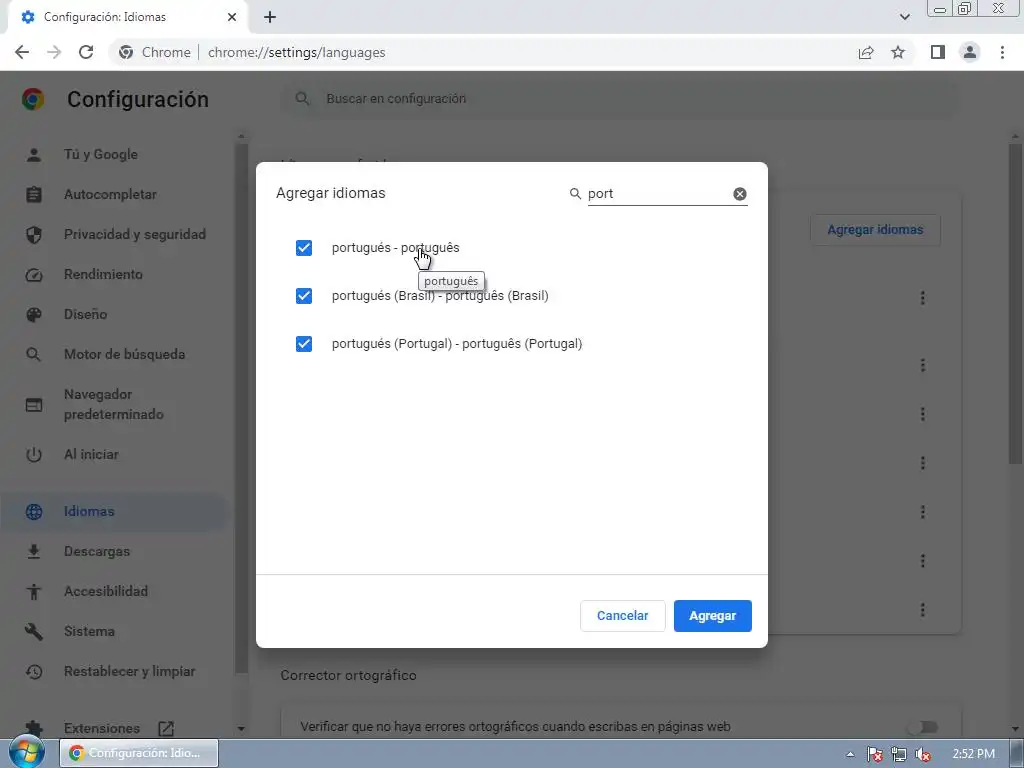
Task: Click the Windows Start button
Action: pos(27,753)
